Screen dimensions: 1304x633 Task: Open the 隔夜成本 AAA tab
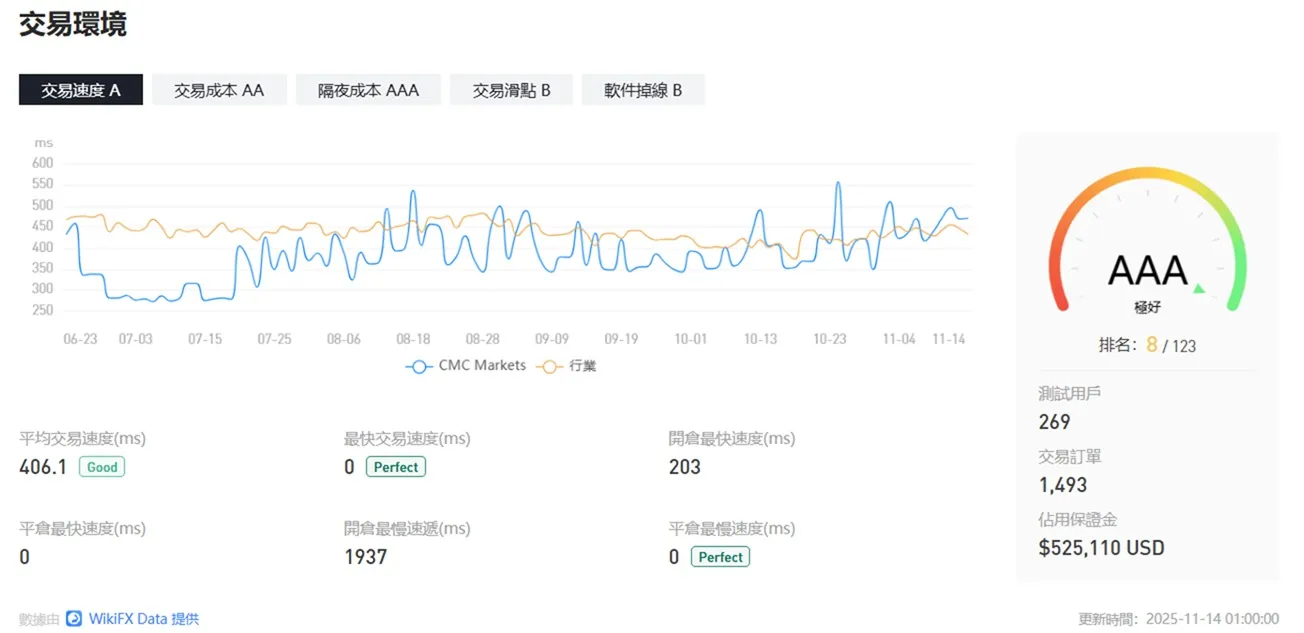tap(368, 90)
